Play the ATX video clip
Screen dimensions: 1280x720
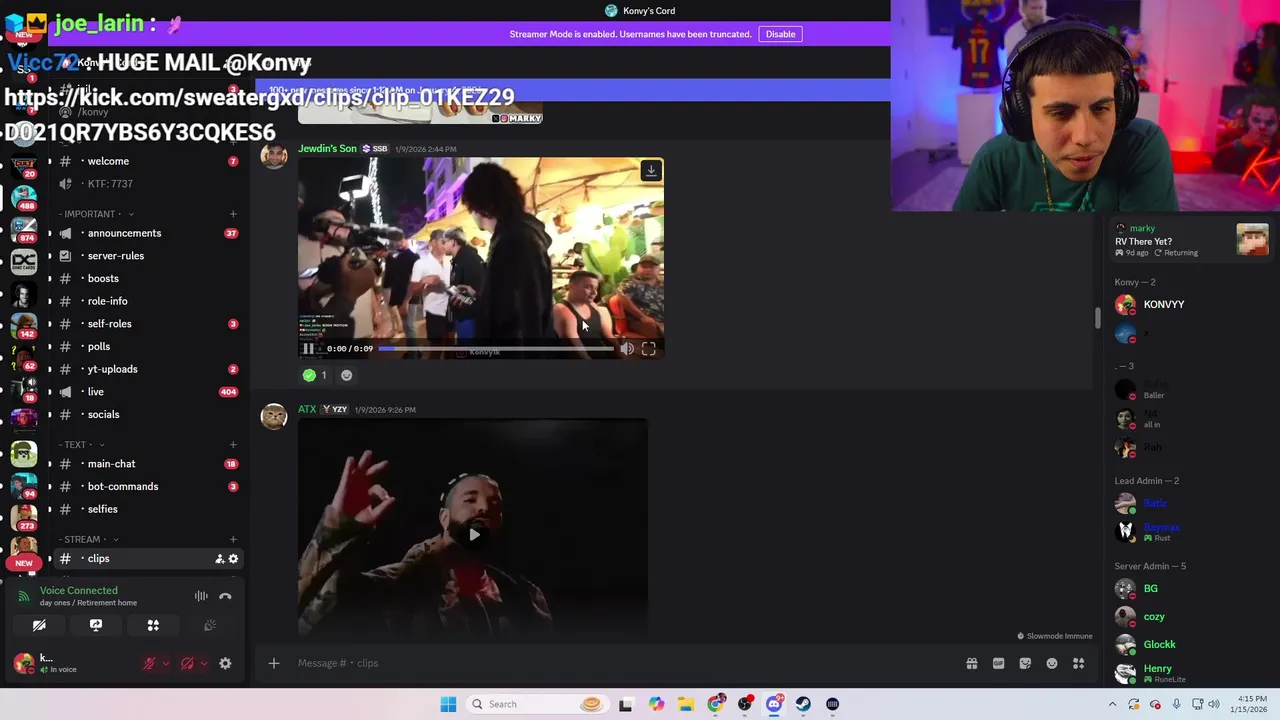474,534
